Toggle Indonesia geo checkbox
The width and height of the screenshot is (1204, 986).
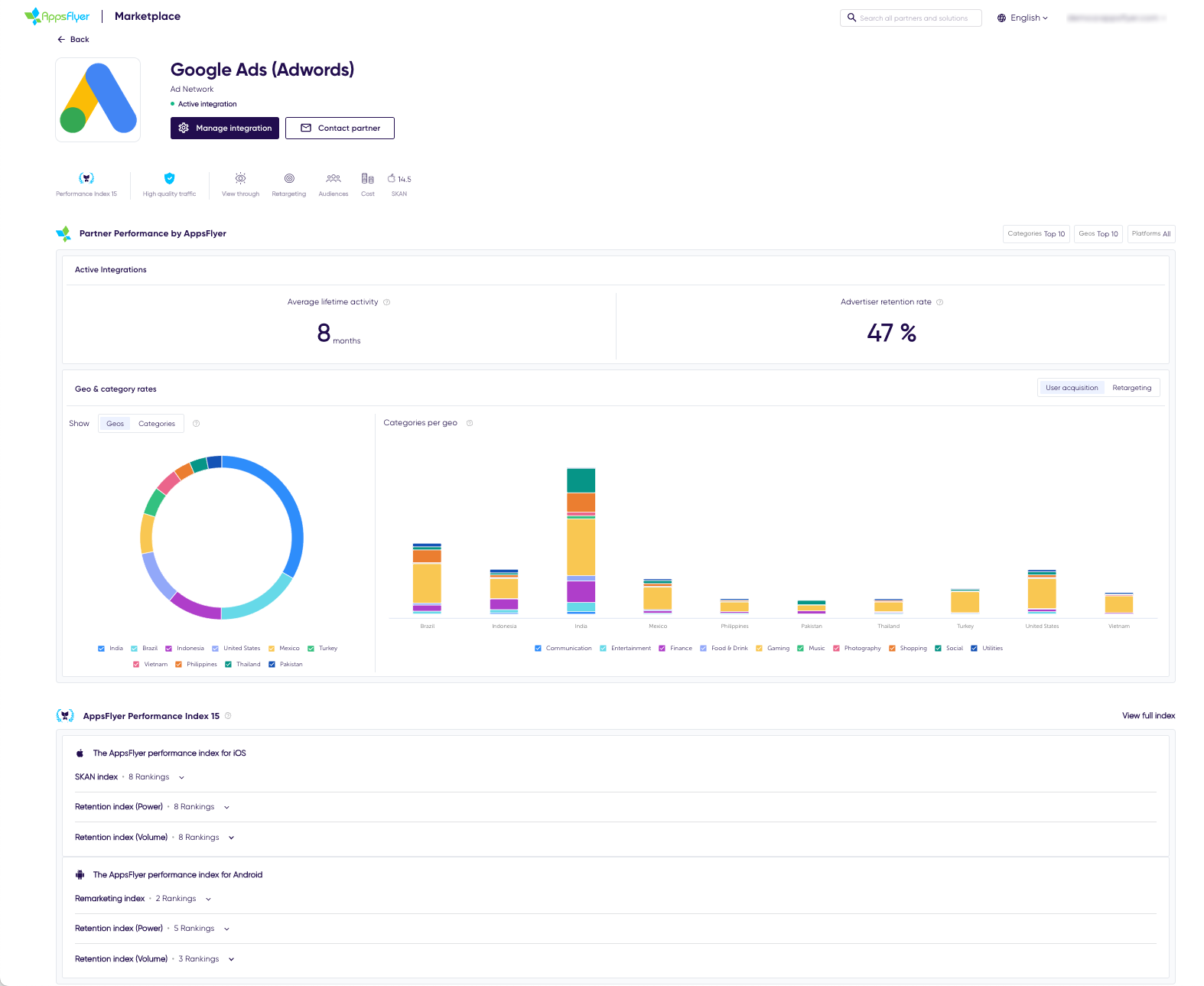click(x=168, y=649)
